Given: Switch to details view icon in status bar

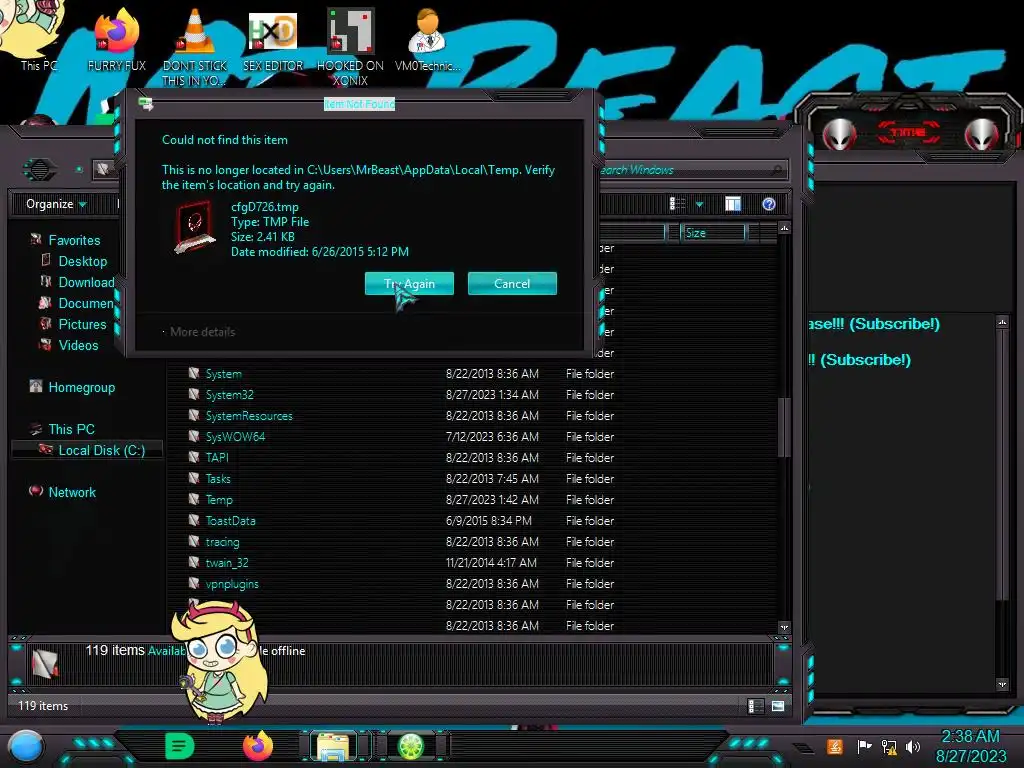Looking at the screenshot, I should tap(755, 706).
